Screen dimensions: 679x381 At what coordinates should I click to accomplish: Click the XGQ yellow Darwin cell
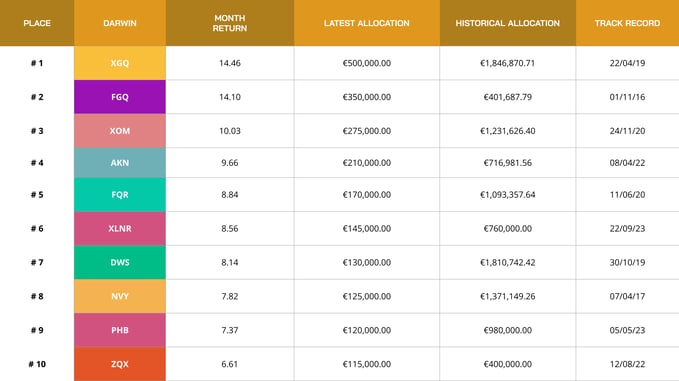pyautogui.click(x=120, y=63)
